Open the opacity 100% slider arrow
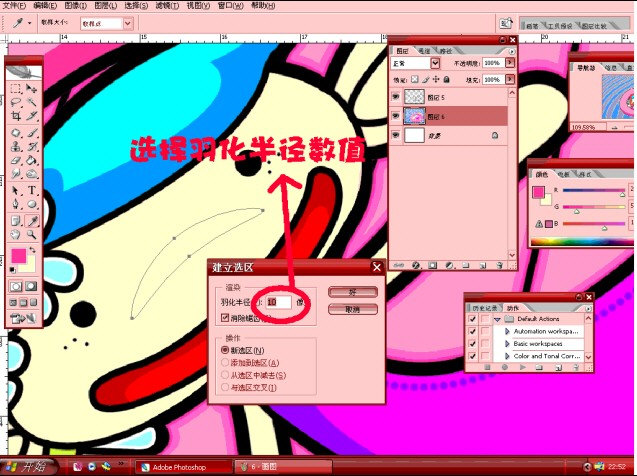This screenshot has height=476, width=637. pyautogui.click(x=509, y=63)
